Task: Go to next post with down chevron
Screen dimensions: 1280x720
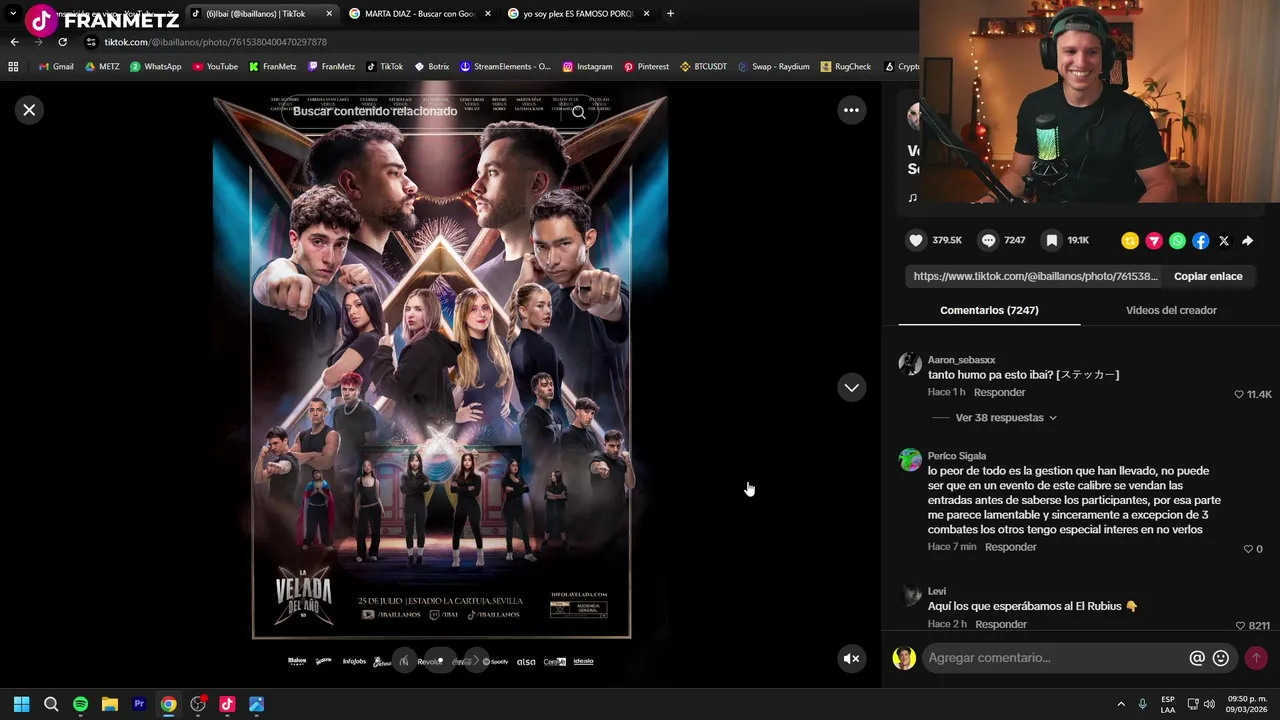Action: click(x=851, y=388)
